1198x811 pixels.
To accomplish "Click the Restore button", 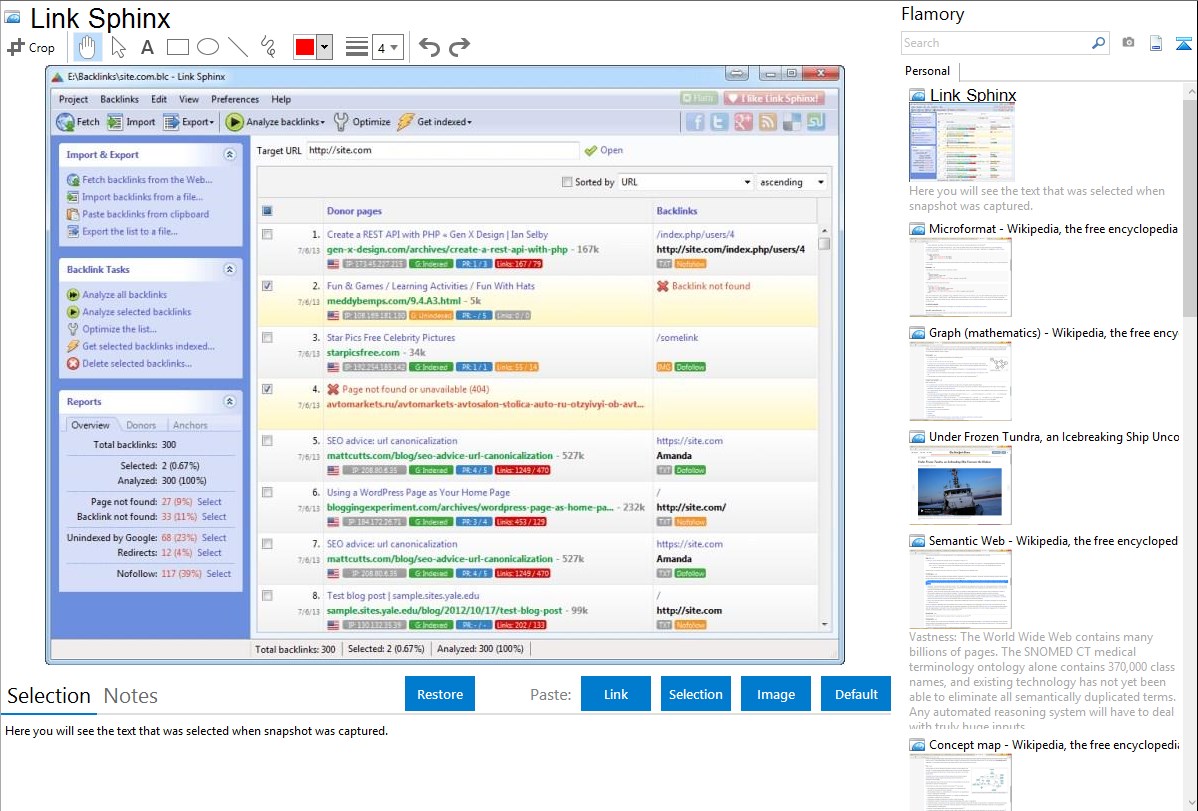I will pyautogui.click(x=440, y=694).
